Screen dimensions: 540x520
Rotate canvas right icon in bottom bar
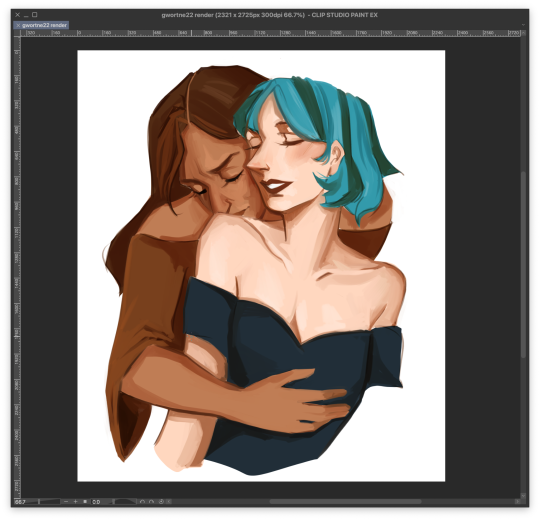click(x=151, y=502)
